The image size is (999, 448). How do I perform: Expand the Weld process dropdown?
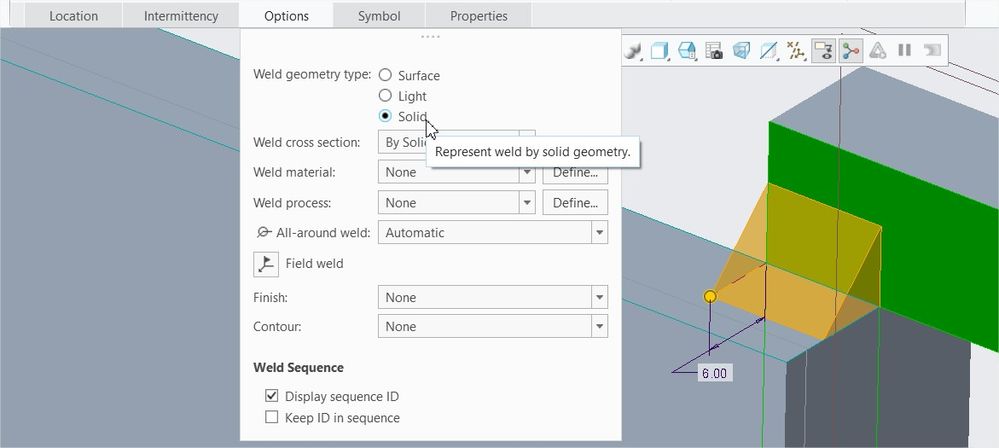[x=527, y=203]
